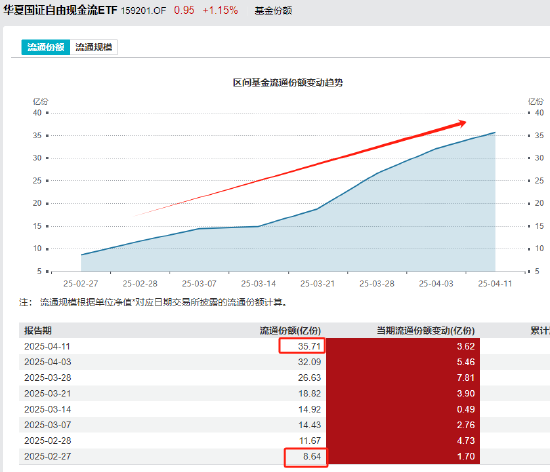
Task: Select the 2025-03-28 report row date
Action: coord(47,378)
